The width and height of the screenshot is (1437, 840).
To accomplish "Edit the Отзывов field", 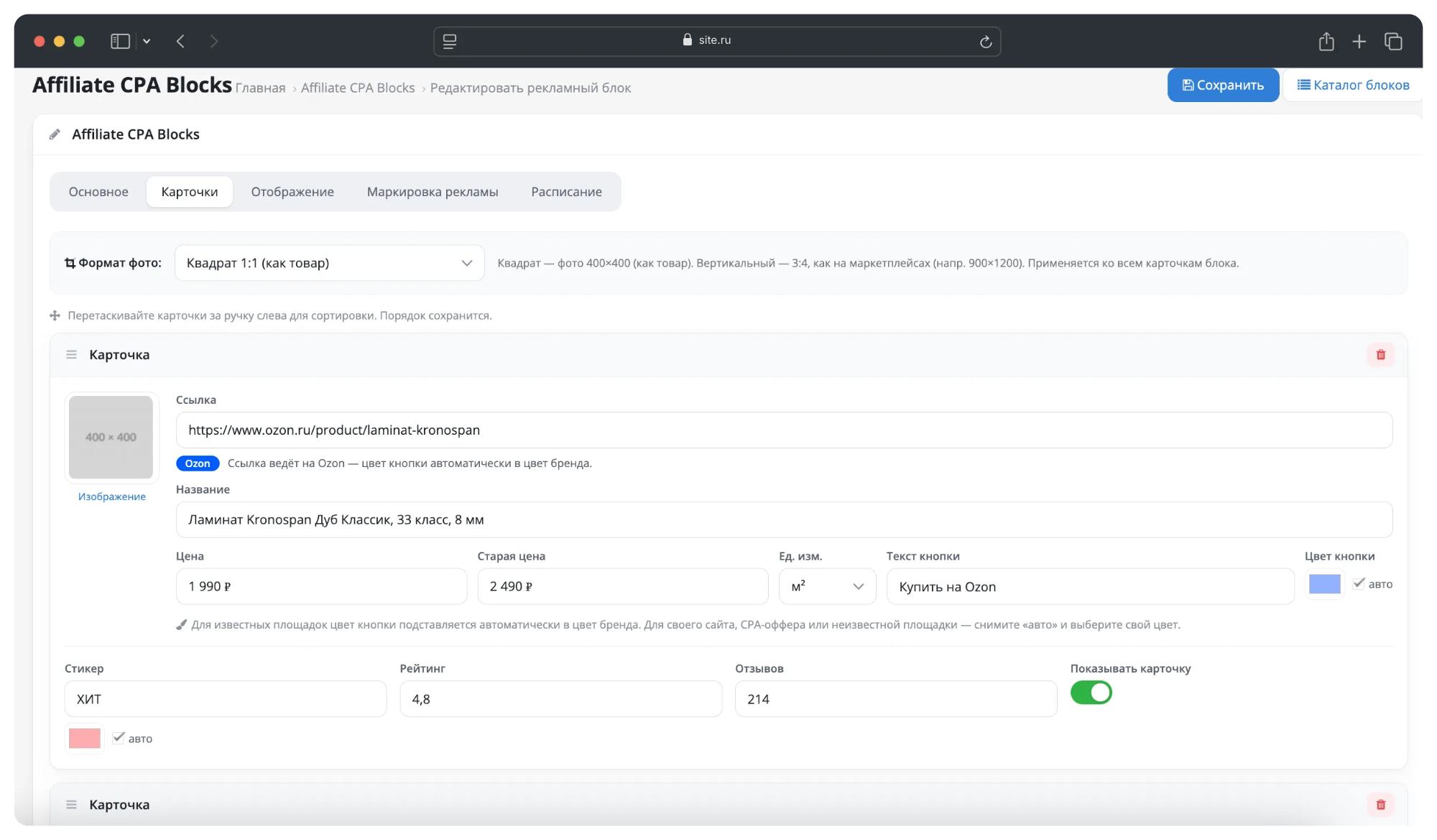I will click(896, 699).
